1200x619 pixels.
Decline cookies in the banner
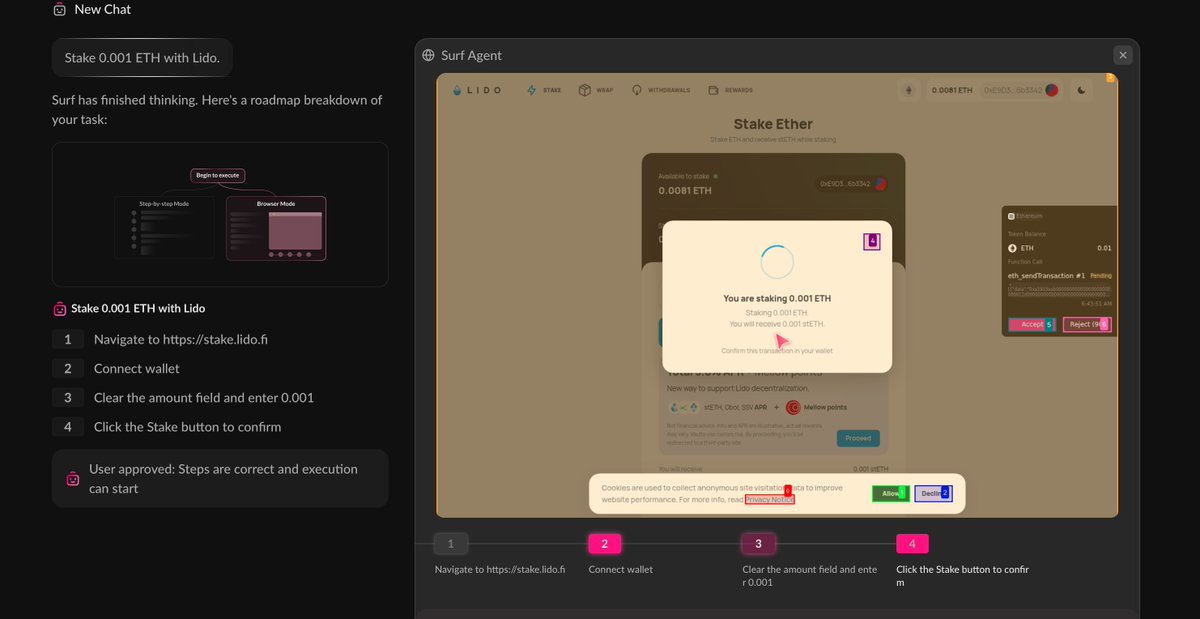point(933,493)
